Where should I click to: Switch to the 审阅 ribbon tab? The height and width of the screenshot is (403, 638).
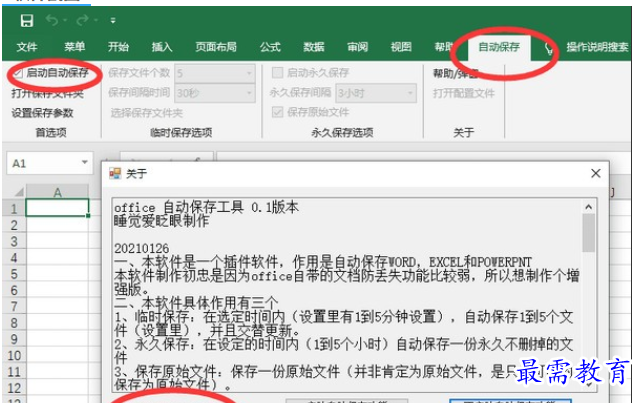pos(358,47)
